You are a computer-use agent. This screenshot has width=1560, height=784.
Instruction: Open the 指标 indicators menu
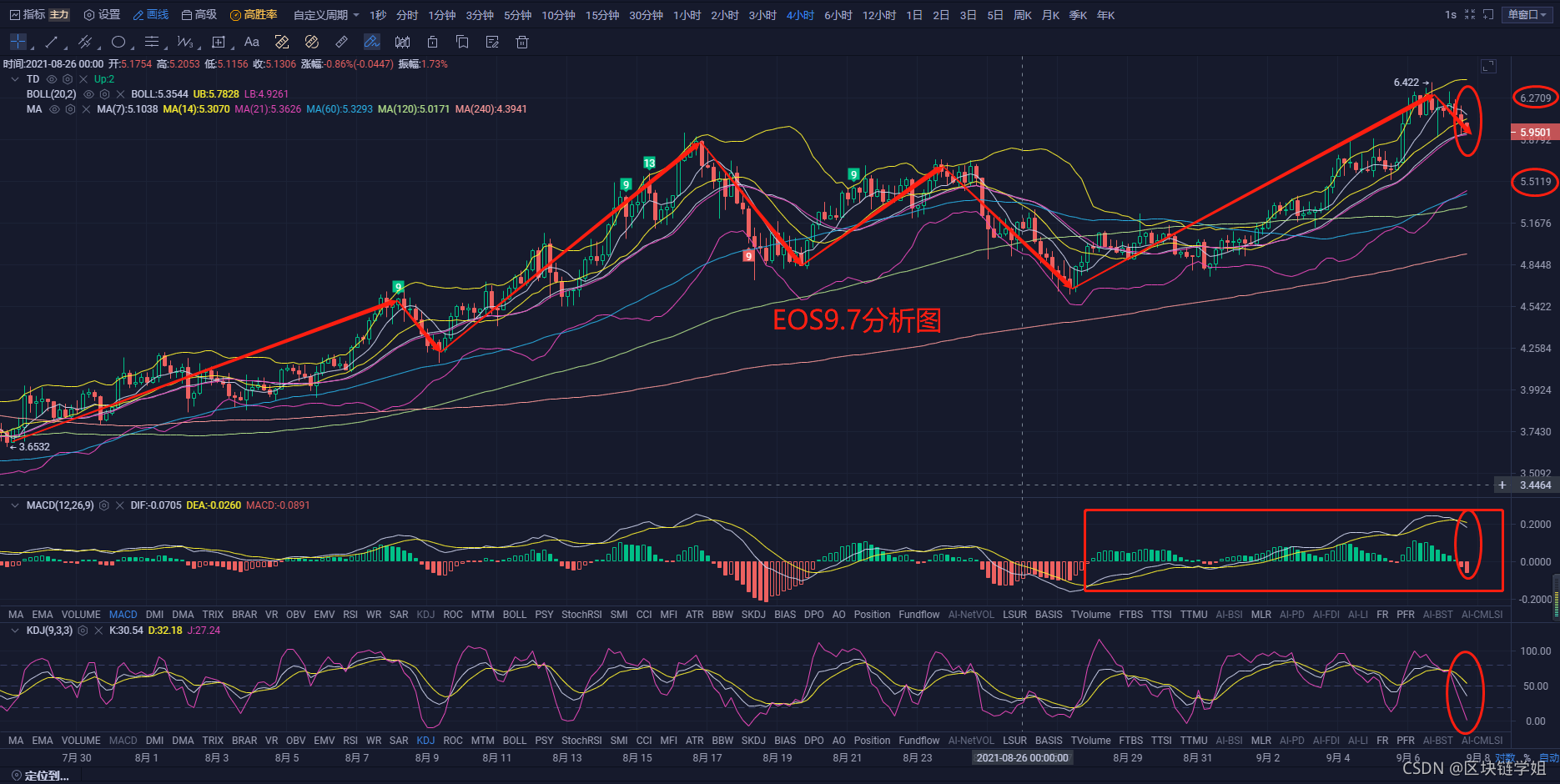(28, 15)
